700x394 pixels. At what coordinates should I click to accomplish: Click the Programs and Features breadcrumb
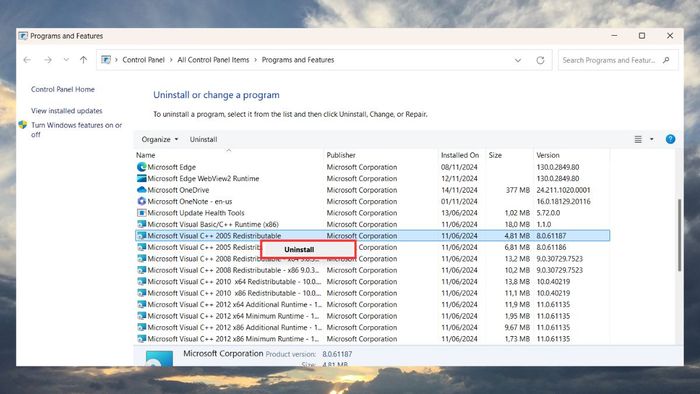coord(298,60)
